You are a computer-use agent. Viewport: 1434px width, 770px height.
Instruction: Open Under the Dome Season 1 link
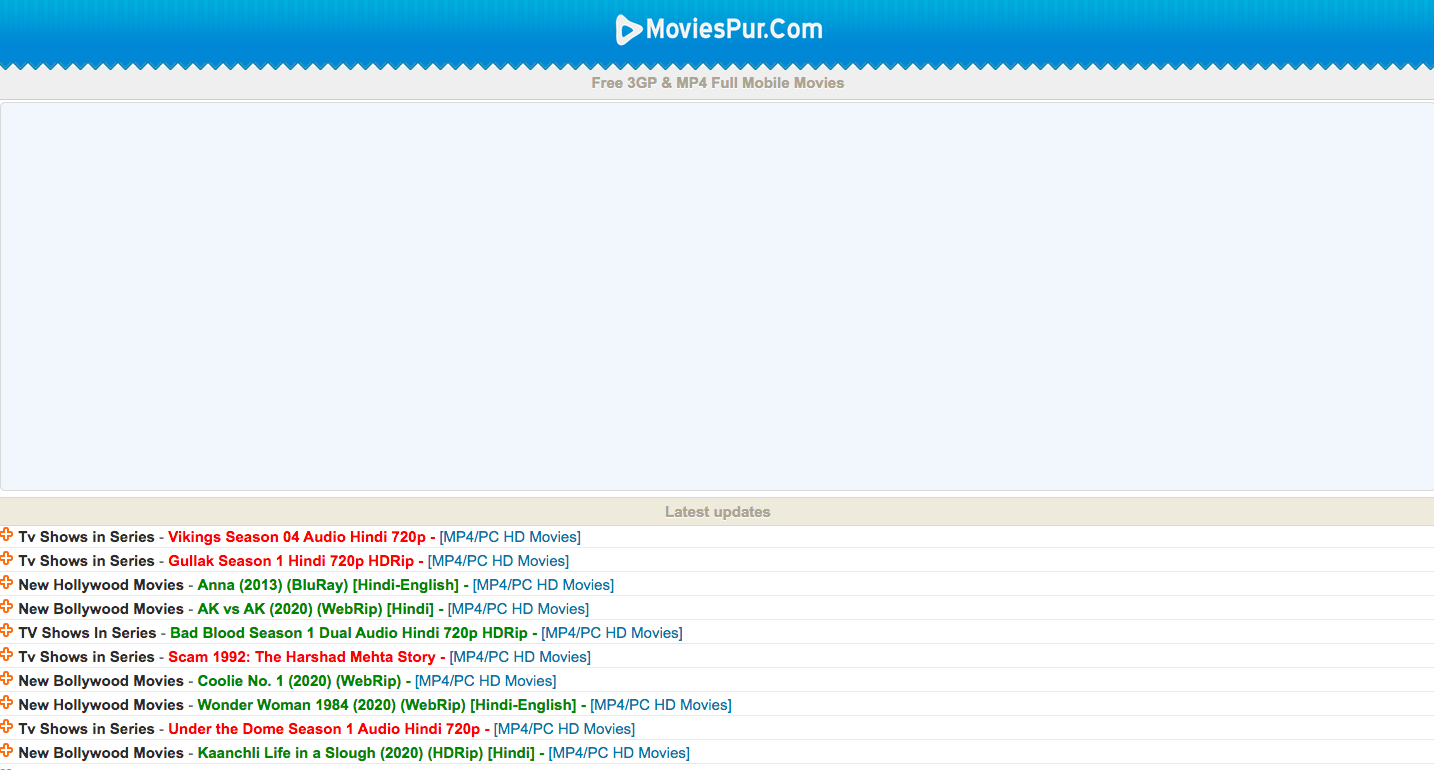click(323, 729)
